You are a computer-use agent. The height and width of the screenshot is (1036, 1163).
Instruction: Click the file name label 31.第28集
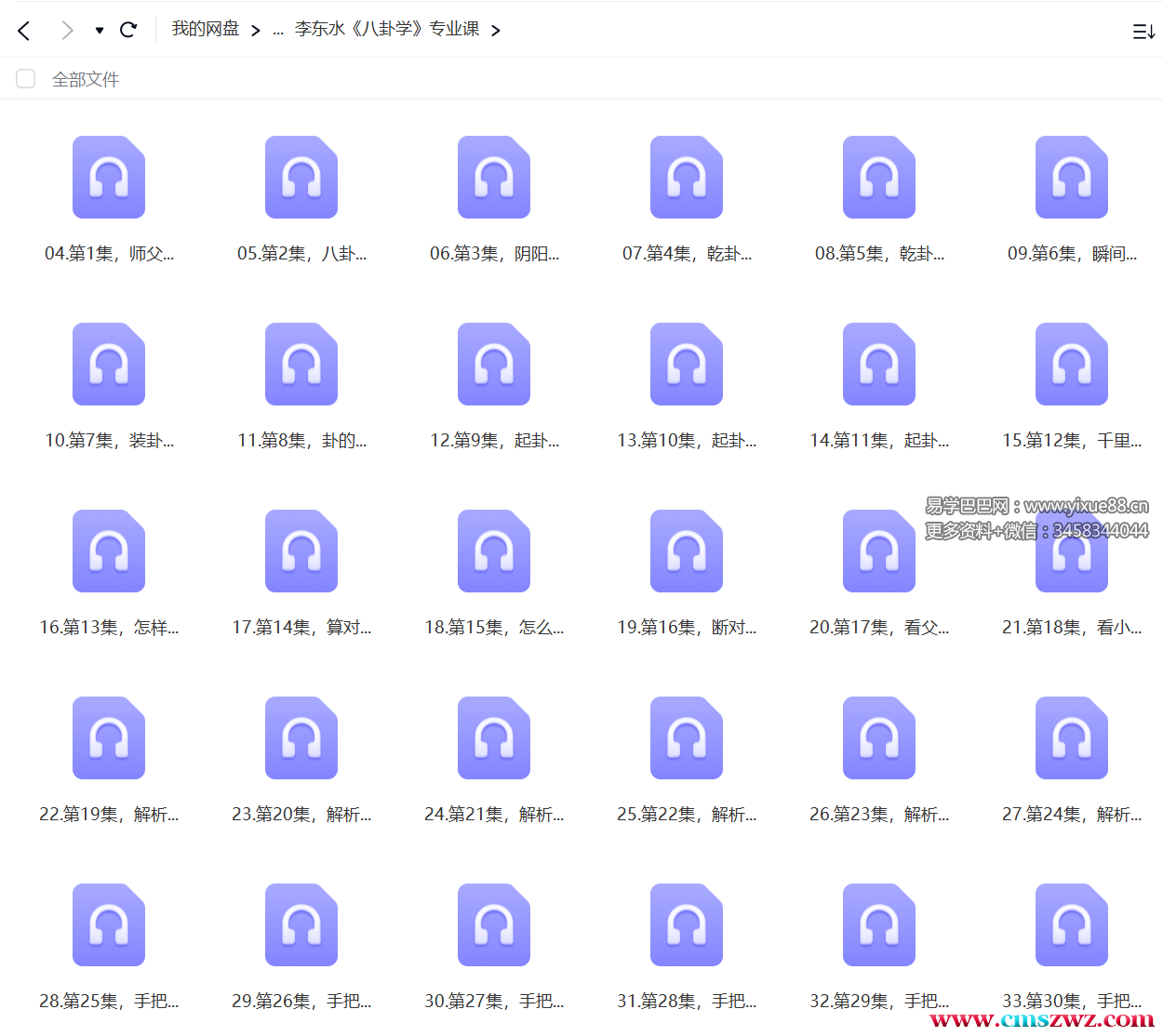[686, 1002]
